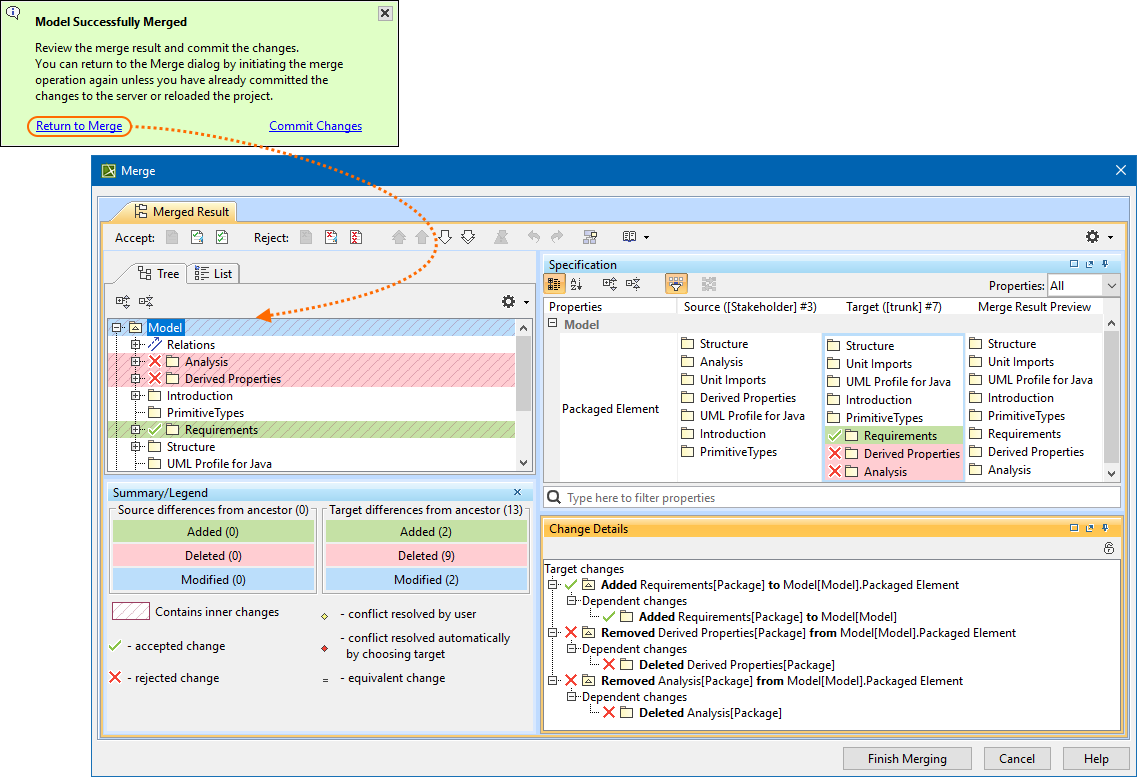
Task: Click the Reject all changes icon
Action: pos(355,237)
